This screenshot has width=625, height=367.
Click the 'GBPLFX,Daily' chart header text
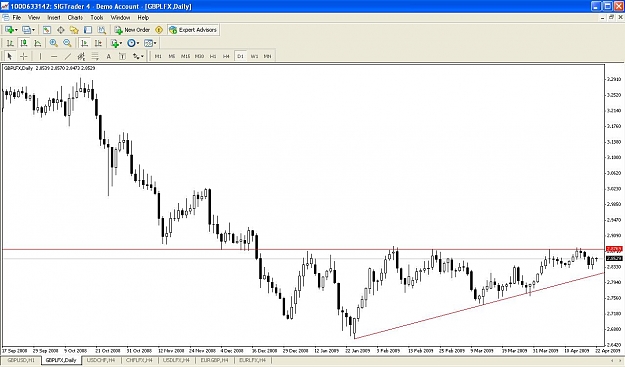18,68
